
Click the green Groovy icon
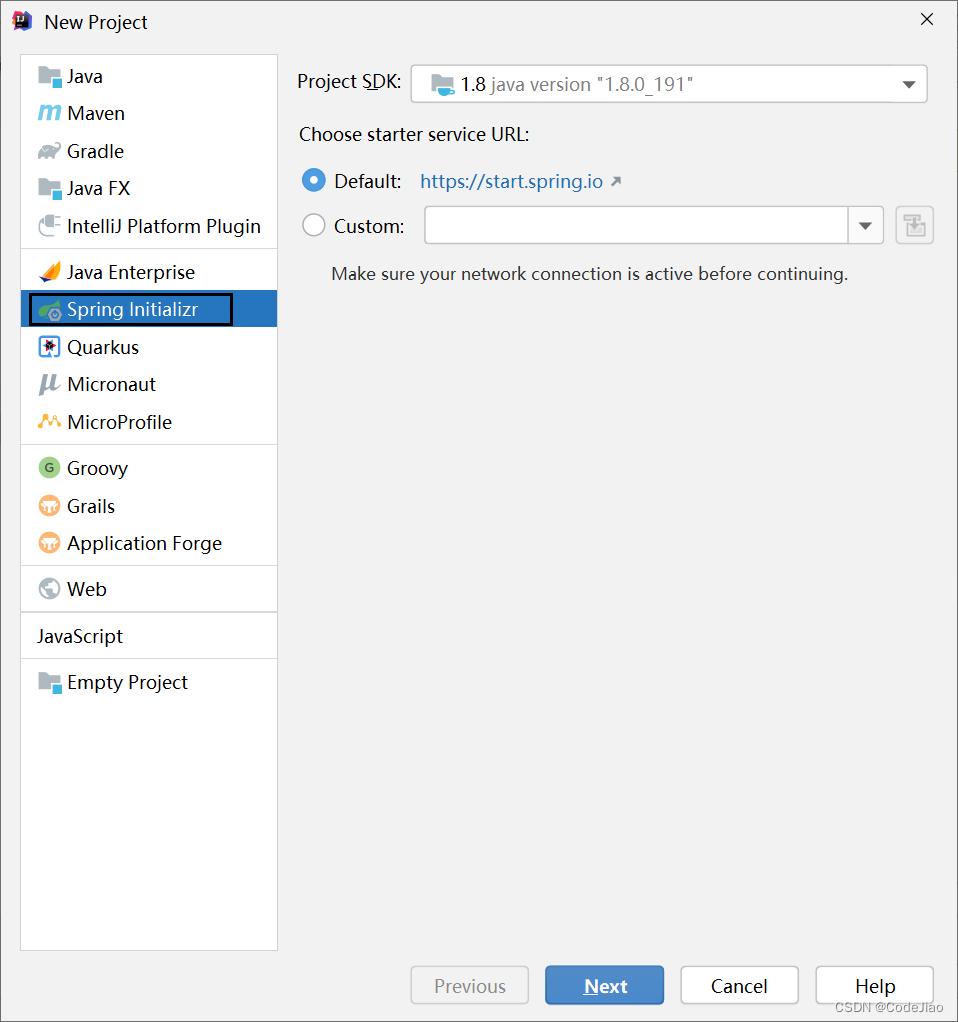[50, 467]
